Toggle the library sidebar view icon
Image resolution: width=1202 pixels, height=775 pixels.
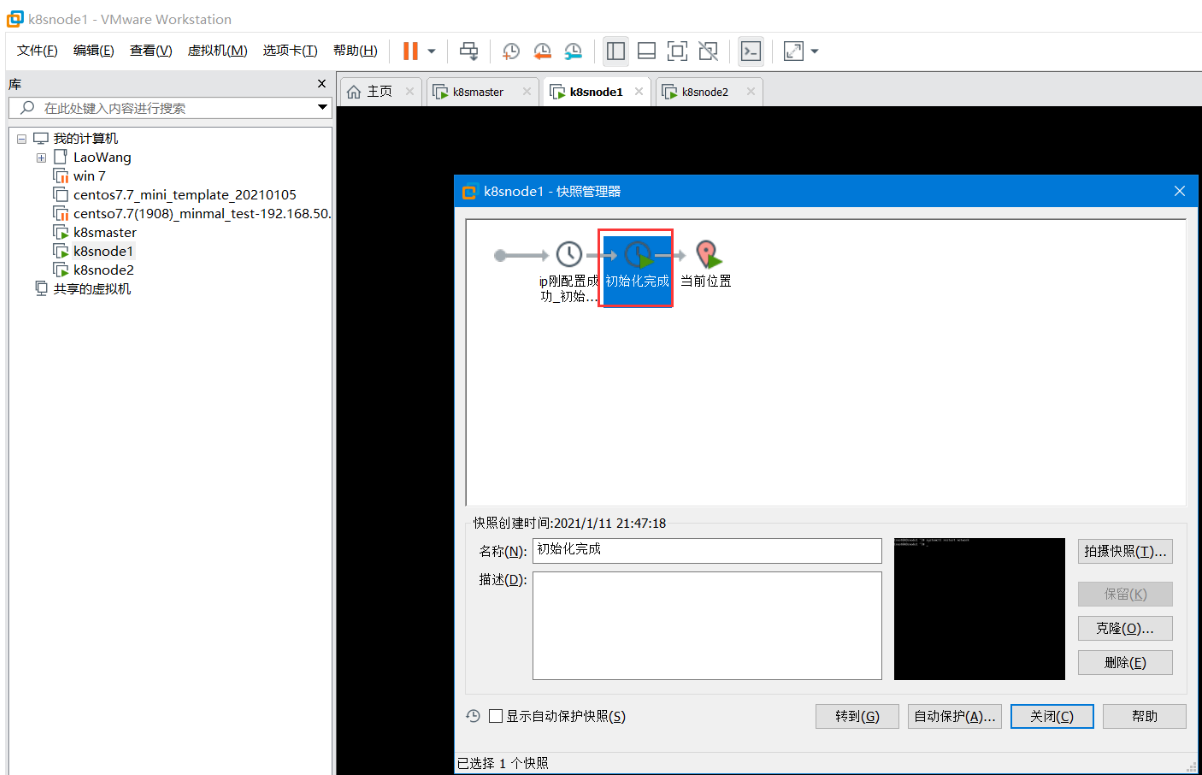(x=616, y=51)
